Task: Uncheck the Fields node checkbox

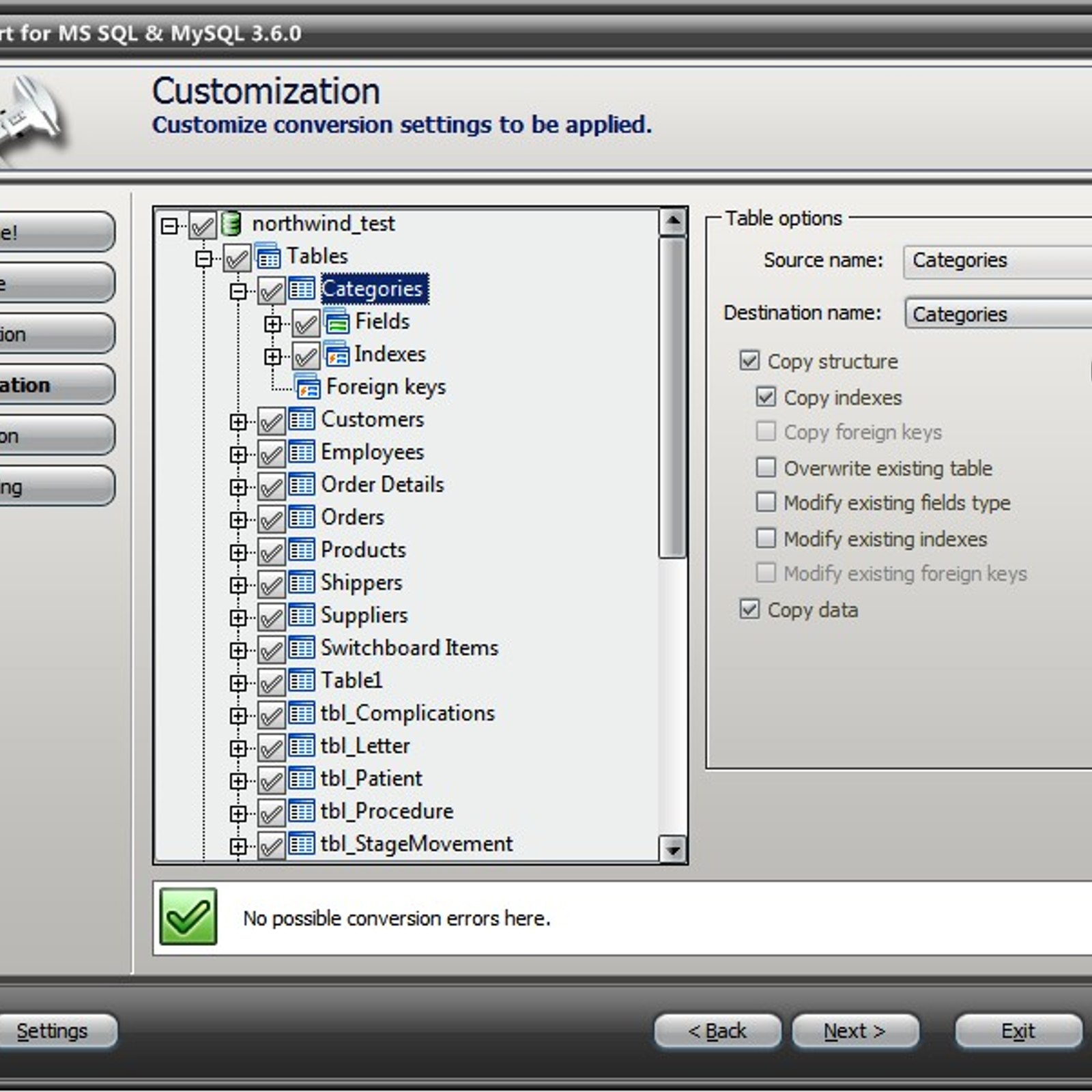Action: pos(306,324)
